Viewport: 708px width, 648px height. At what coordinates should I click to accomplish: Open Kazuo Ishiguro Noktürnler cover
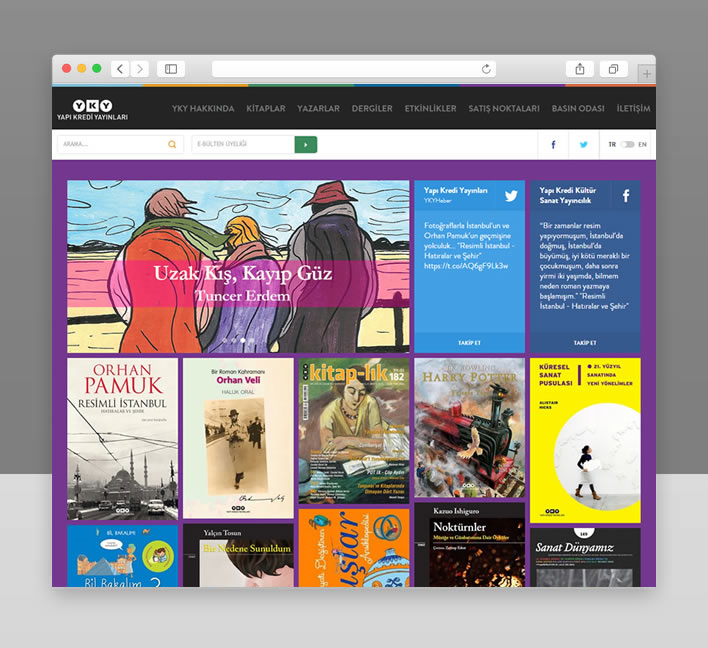pyautogui.click(x=470, y=545)
